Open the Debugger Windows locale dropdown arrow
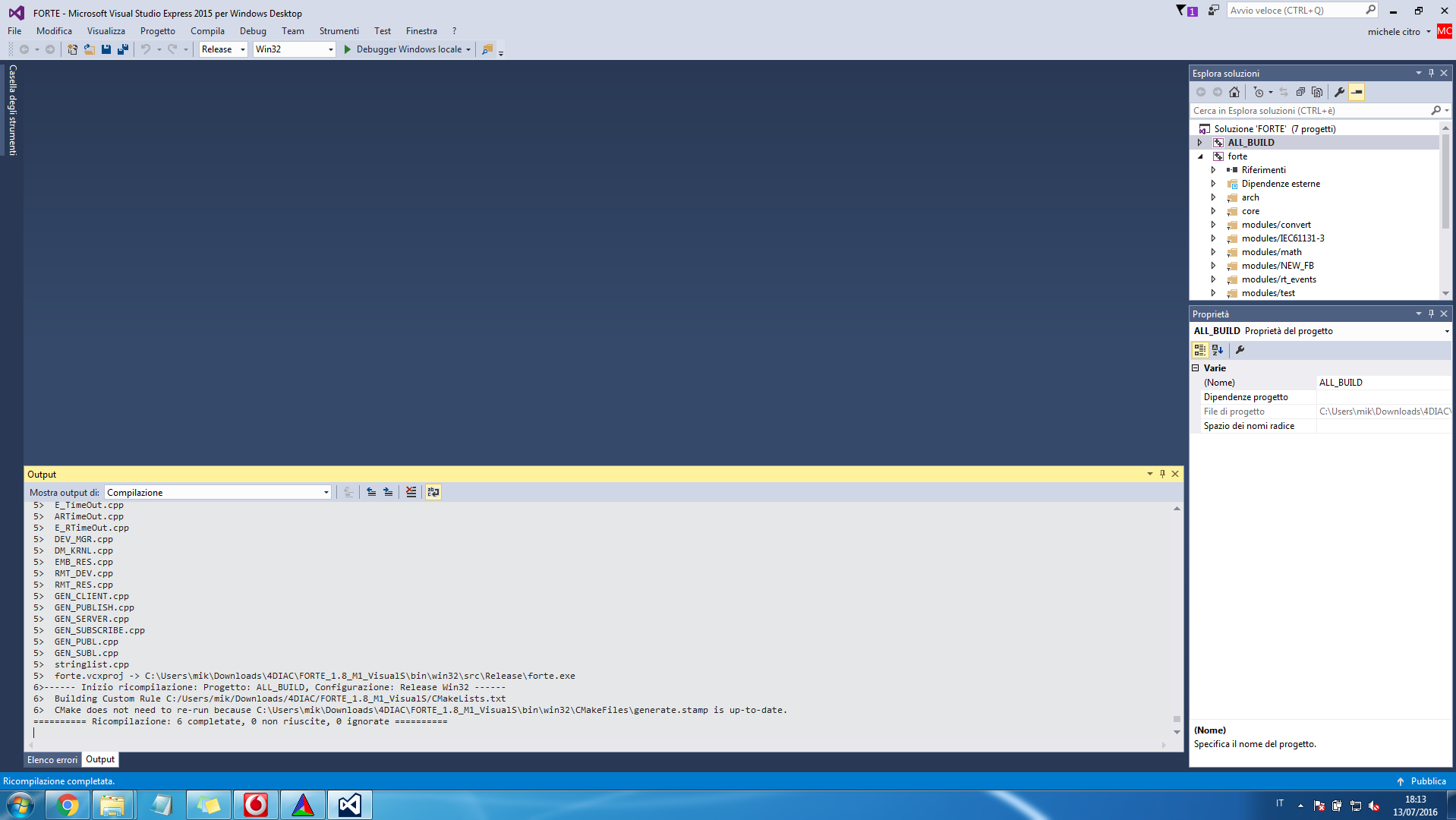 [468, 49]
